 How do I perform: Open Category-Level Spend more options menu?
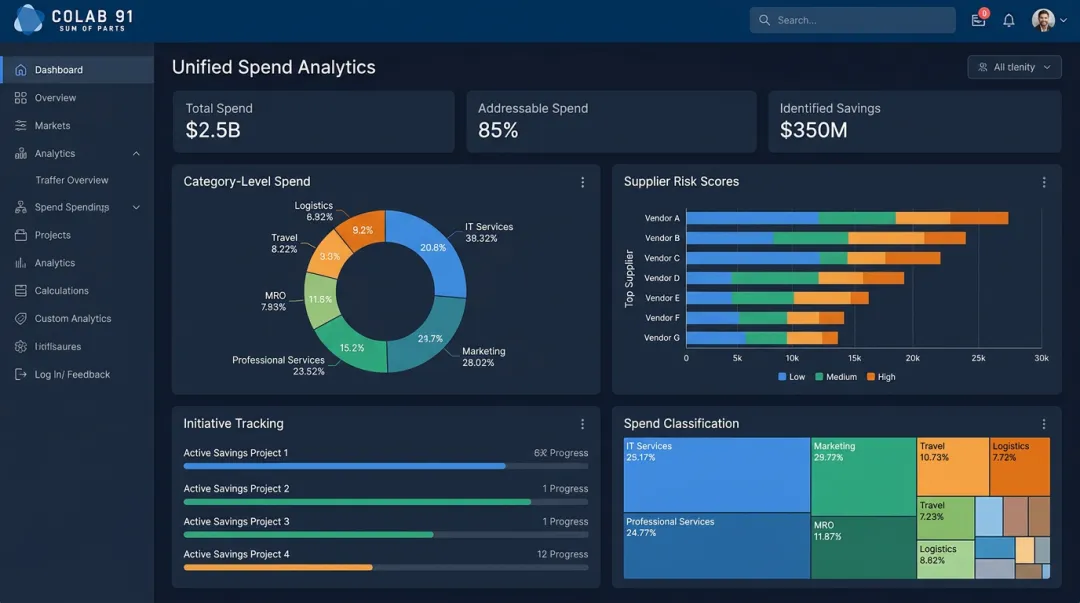583,182
